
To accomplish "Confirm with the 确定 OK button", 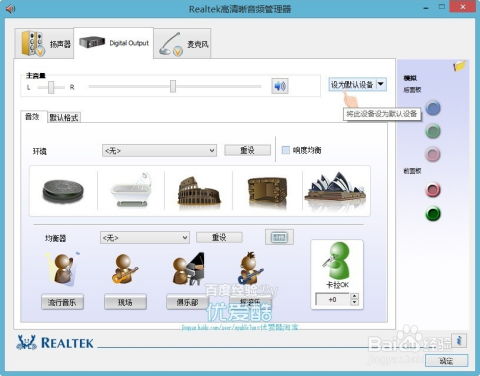I will pyautogui.click(x=446, y=361).
